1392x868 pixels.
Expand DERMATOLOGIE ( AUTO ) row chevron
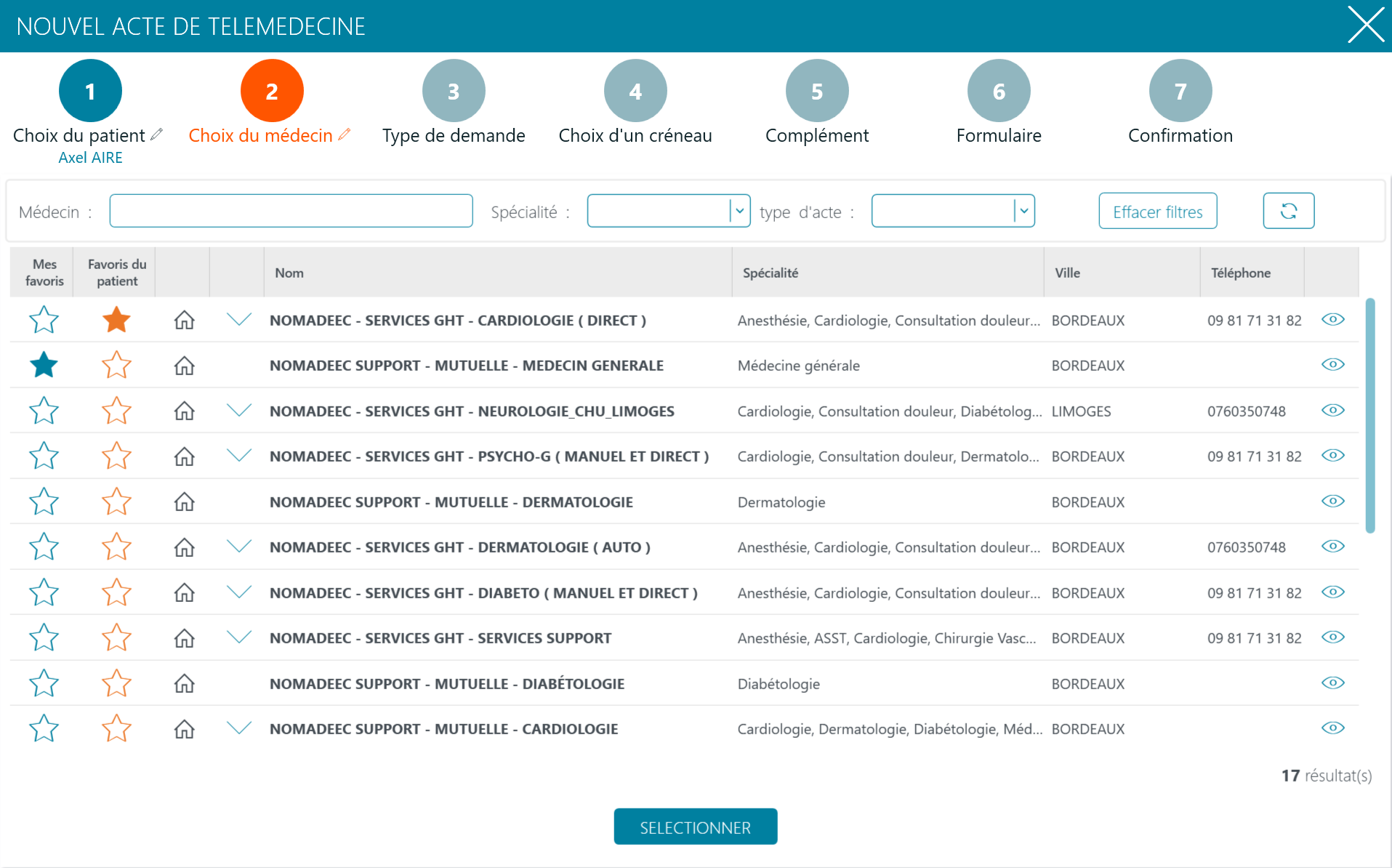click(238, 546)
